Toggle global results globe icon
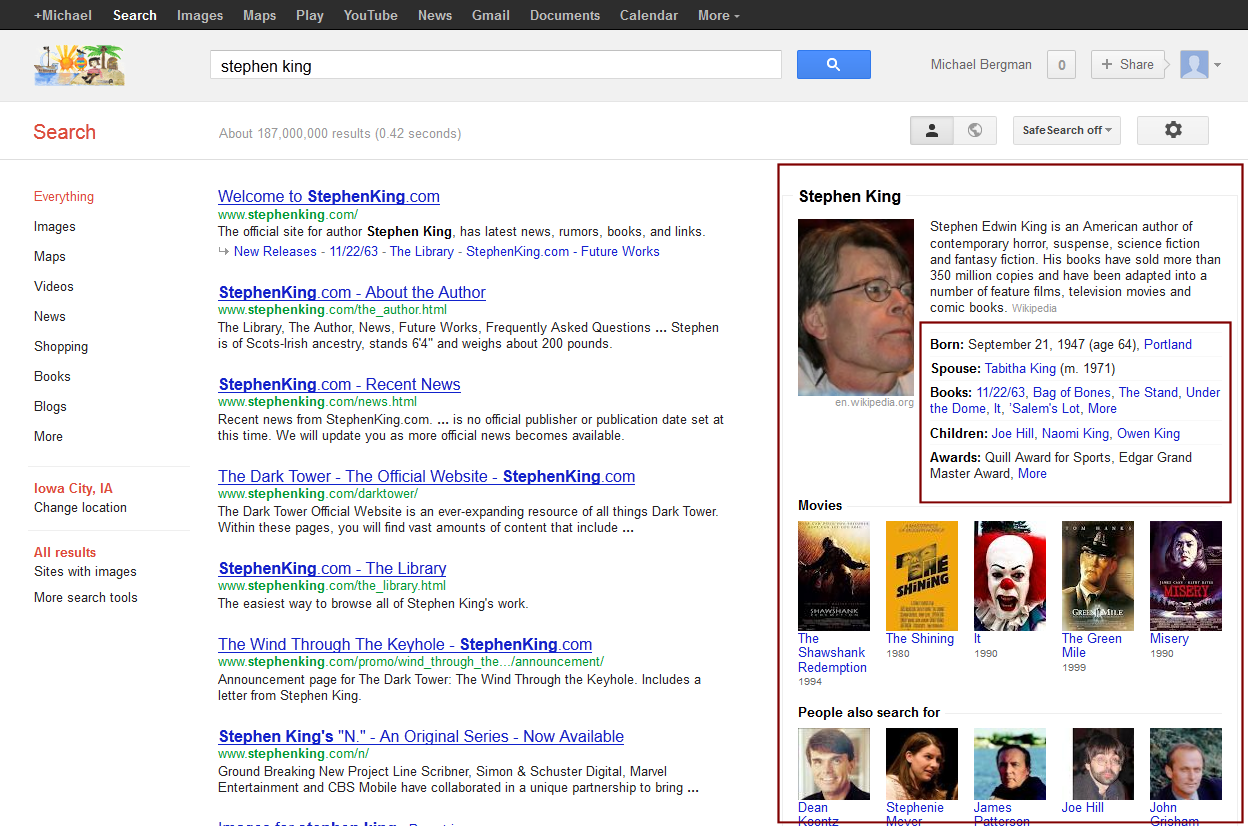This screenshot has width=1248, height=826. pos(975,130)
